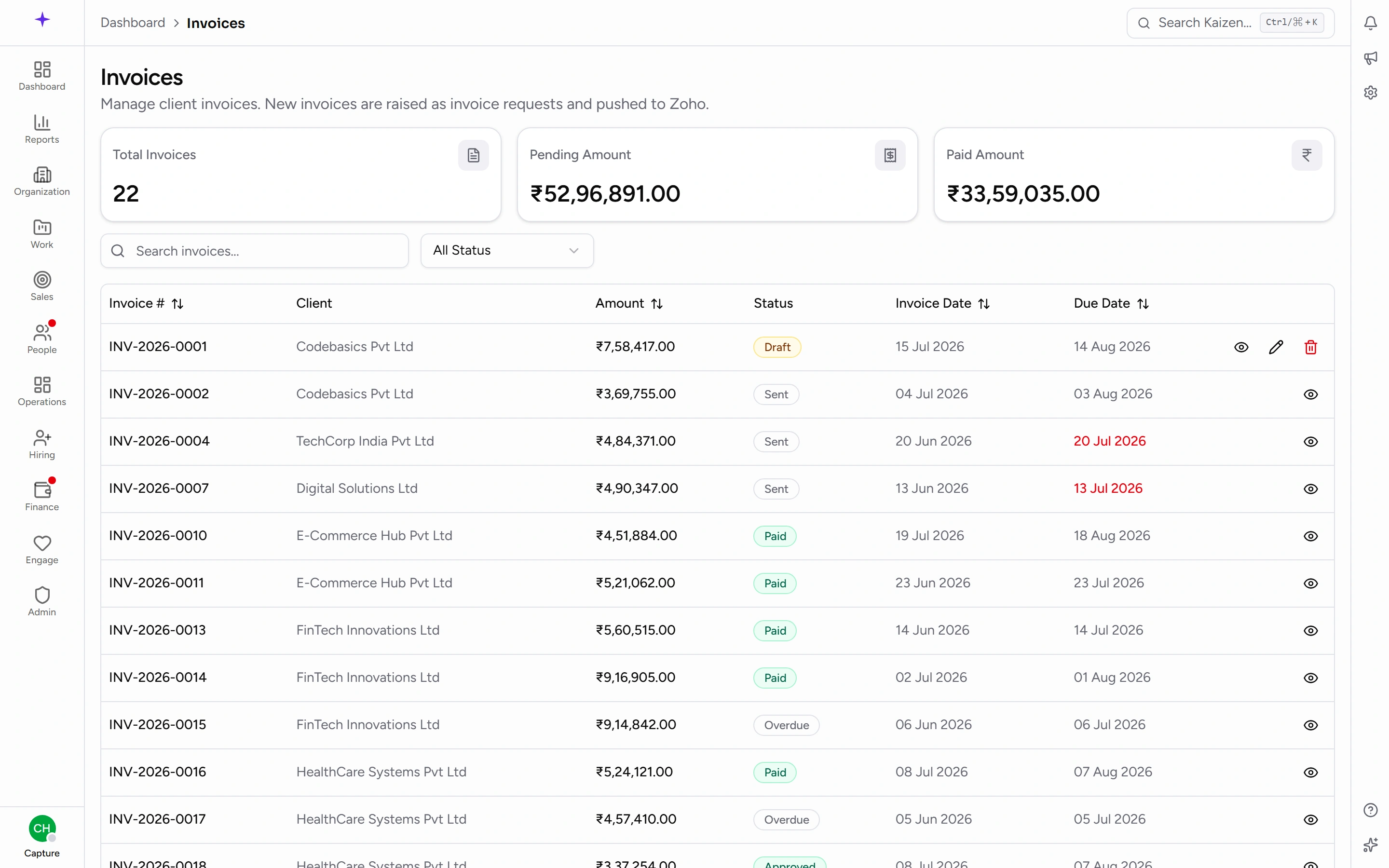Open the settings gear icon
The width and height of the screenshot is (1389, 868).
pos(1370,93)
